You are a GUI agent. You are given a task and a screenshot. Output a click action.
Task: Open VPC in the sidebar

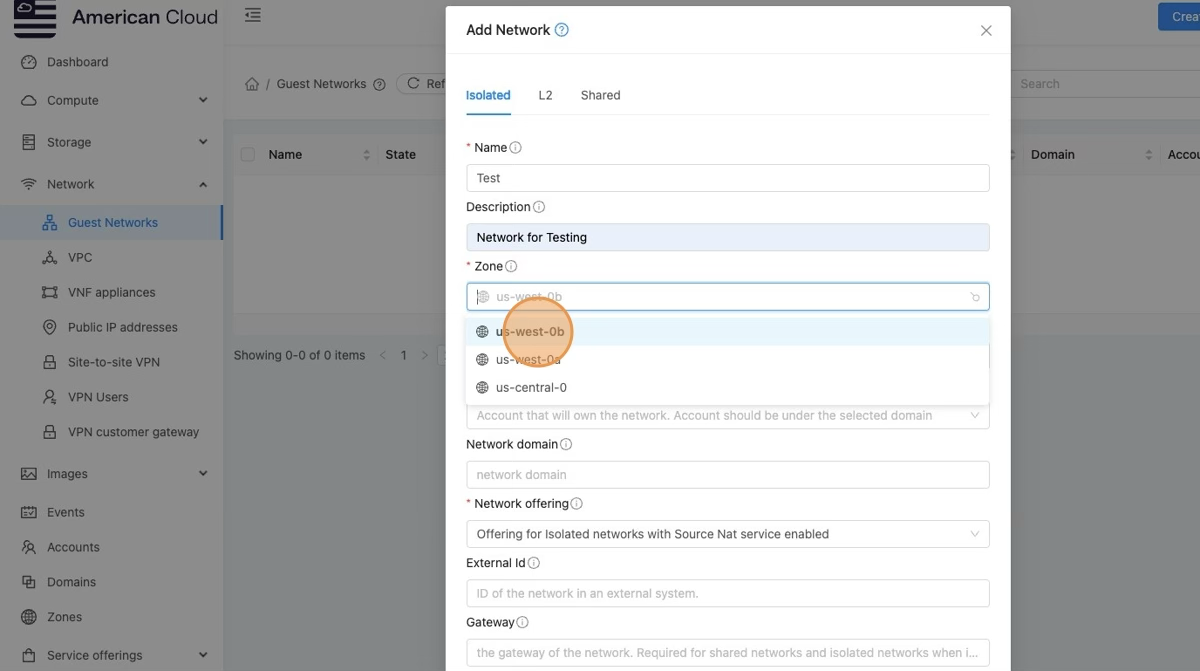click(x=80, y=258)
